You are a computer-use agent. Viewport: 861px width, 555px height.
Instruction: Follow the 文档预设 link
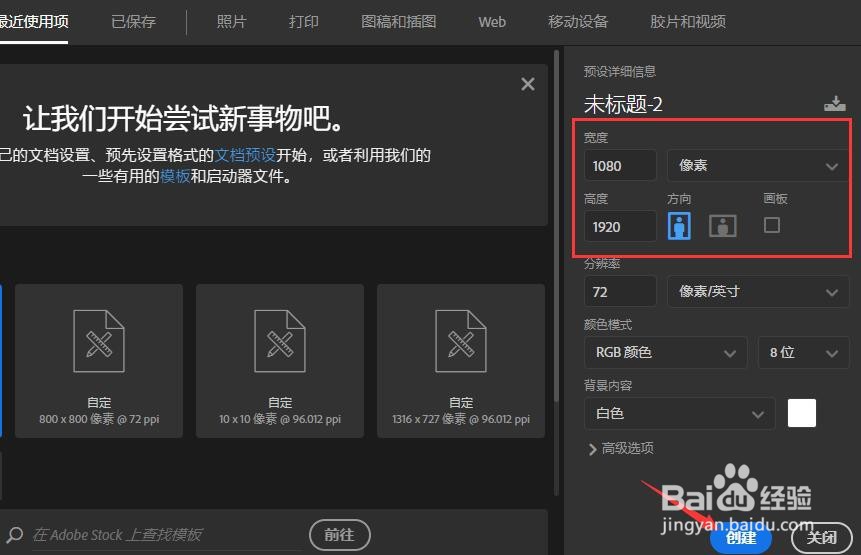[245, 155]
